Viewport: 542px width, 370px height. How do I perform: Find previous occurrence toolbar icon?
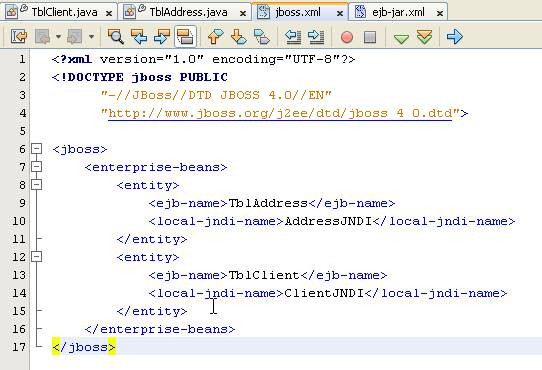click(x=139, y=36)
